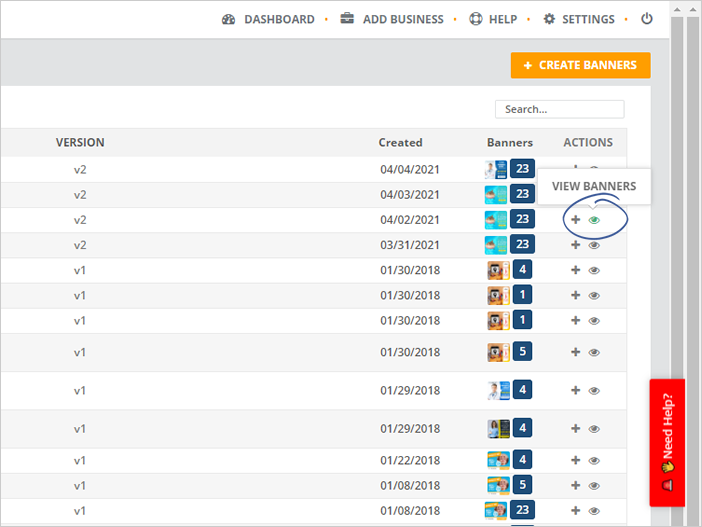
Task: Open the Add Business menu item
Action: pos(391,19)
